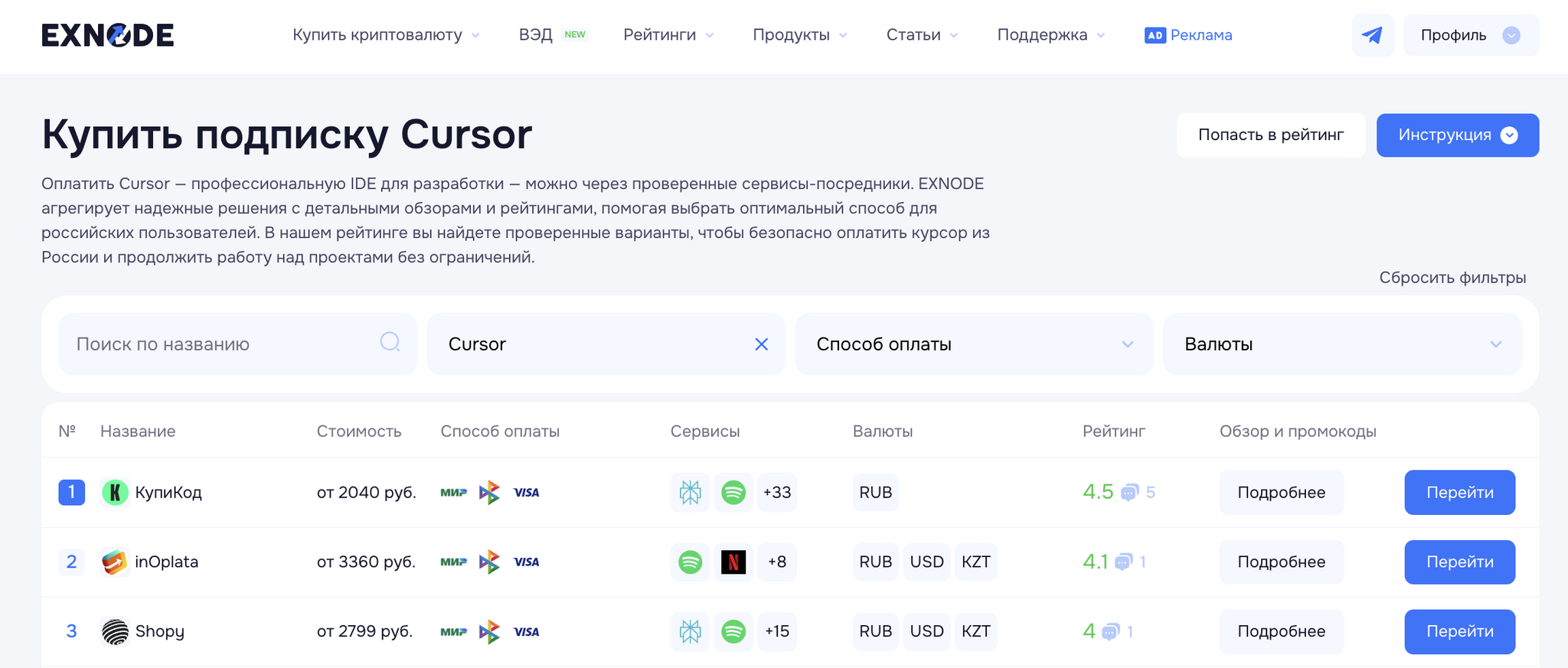Focus the Поиск по названию field

222,344
